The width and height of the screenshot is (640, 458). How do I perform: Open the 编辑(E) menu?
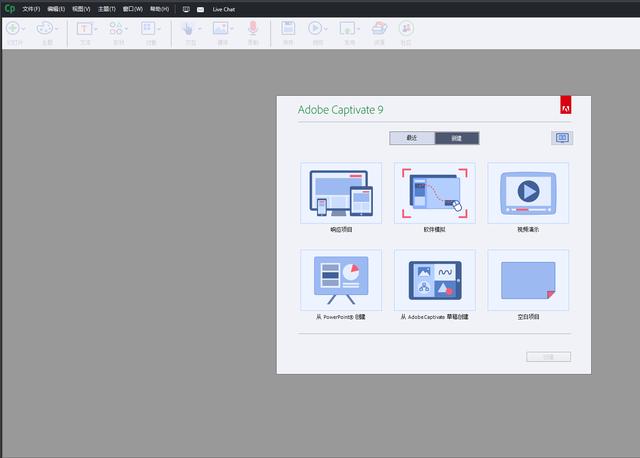click(56, 9)
